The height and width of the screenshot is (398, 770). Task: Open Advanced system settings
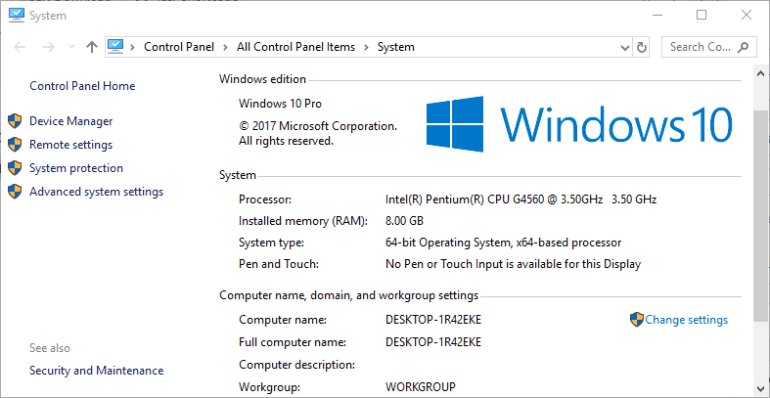[96, 191]
